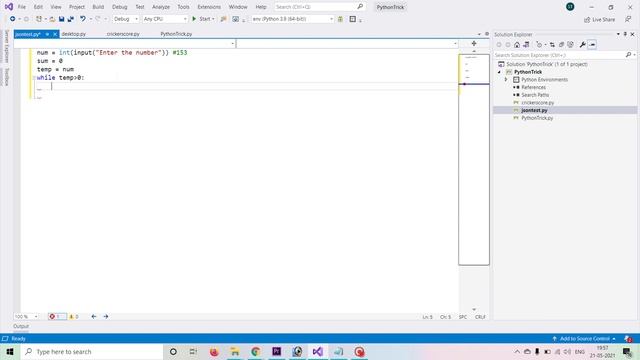
Task: Click the Save All icon
Action: 71,19
